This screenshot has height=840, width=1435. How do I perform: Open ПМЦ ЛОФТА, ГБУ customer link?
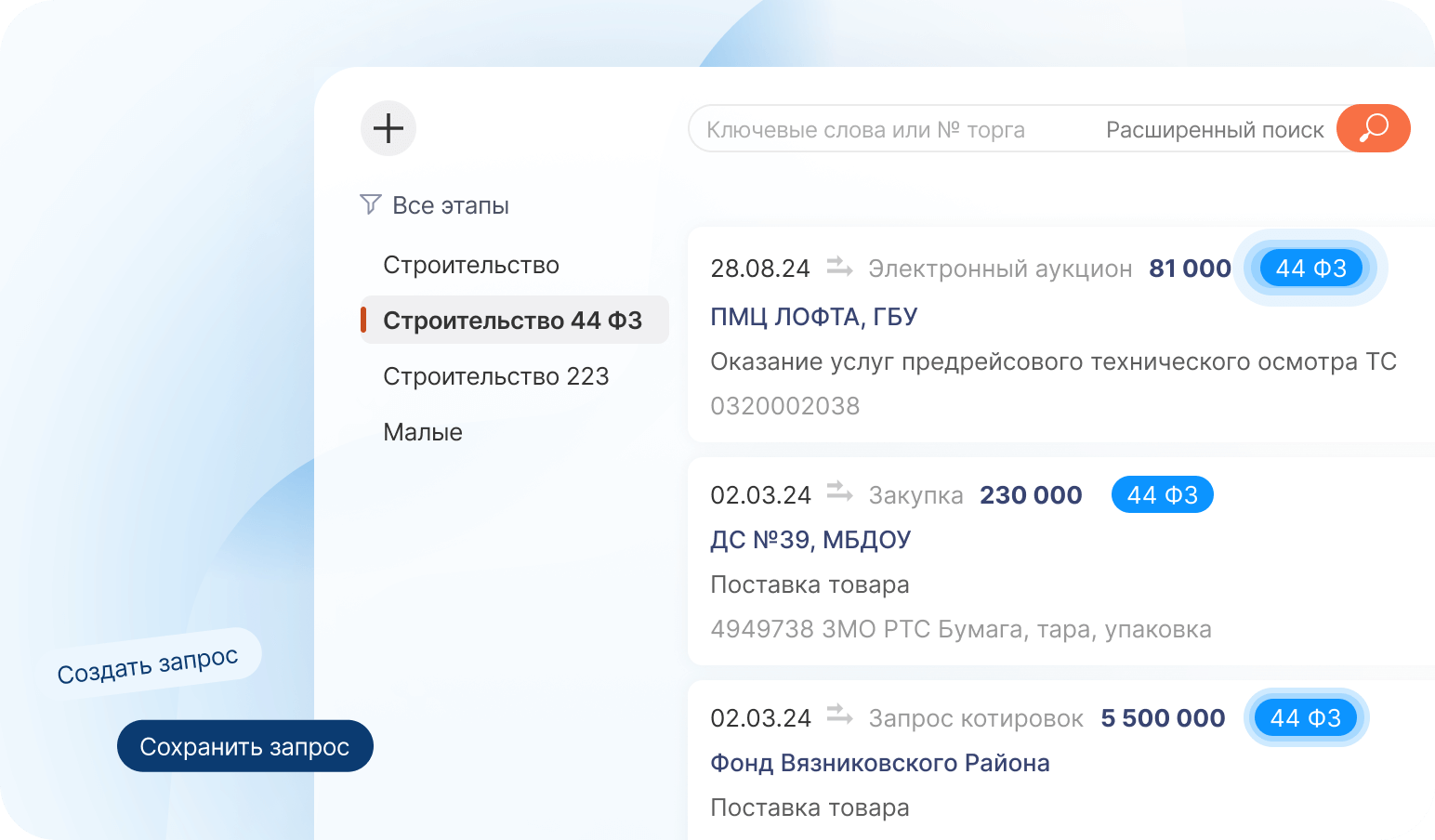814,317
